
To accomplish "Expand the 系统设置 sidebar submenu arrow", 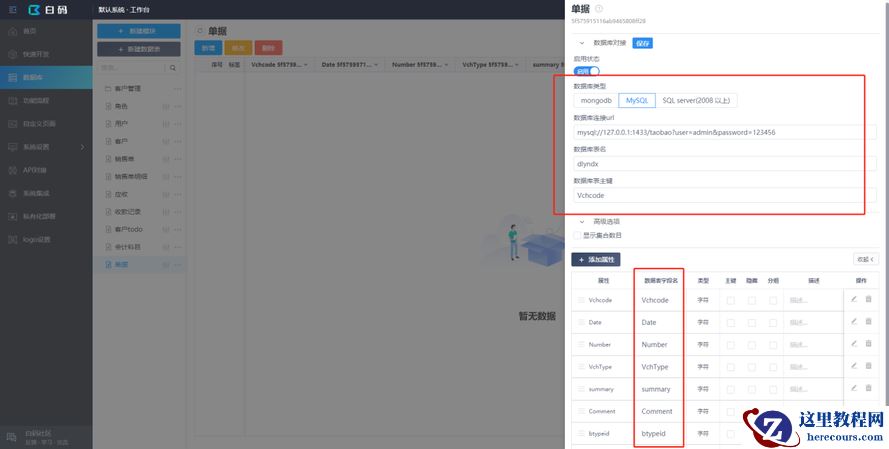I will (x=82, y=147).
